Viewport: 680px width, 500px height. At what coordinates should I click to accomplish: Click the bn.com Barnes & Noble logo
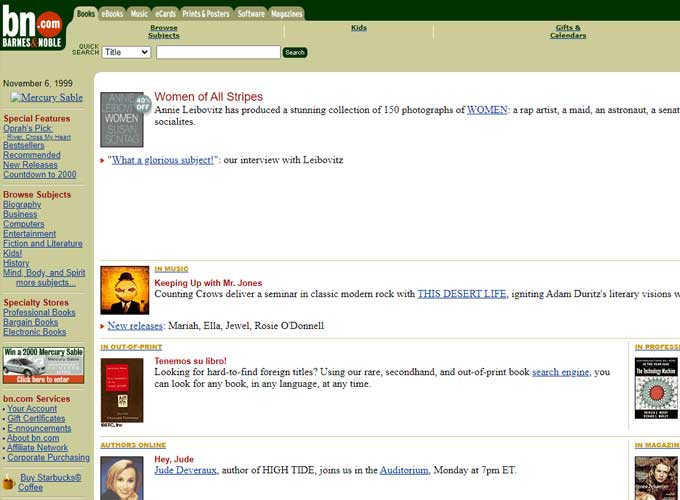click(33, 26)
